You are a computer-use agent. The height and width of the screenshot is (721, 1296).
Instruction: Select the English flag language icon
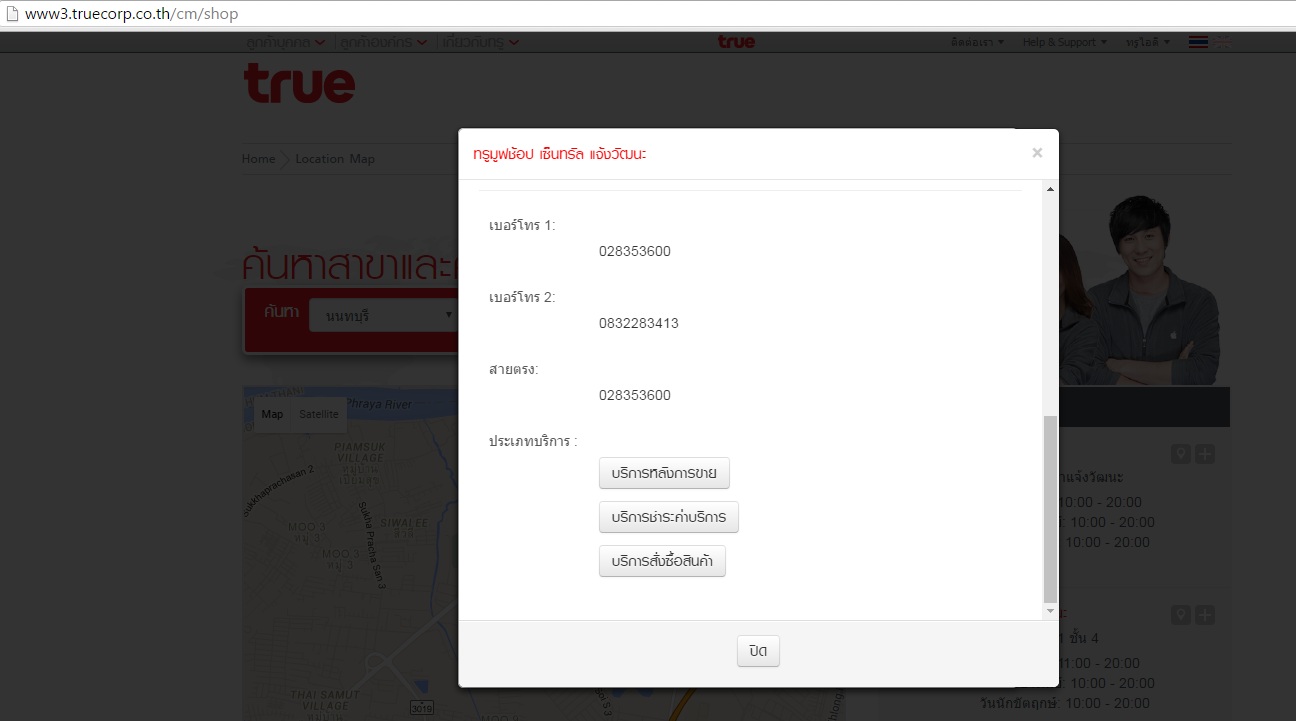click(1222, 42)
